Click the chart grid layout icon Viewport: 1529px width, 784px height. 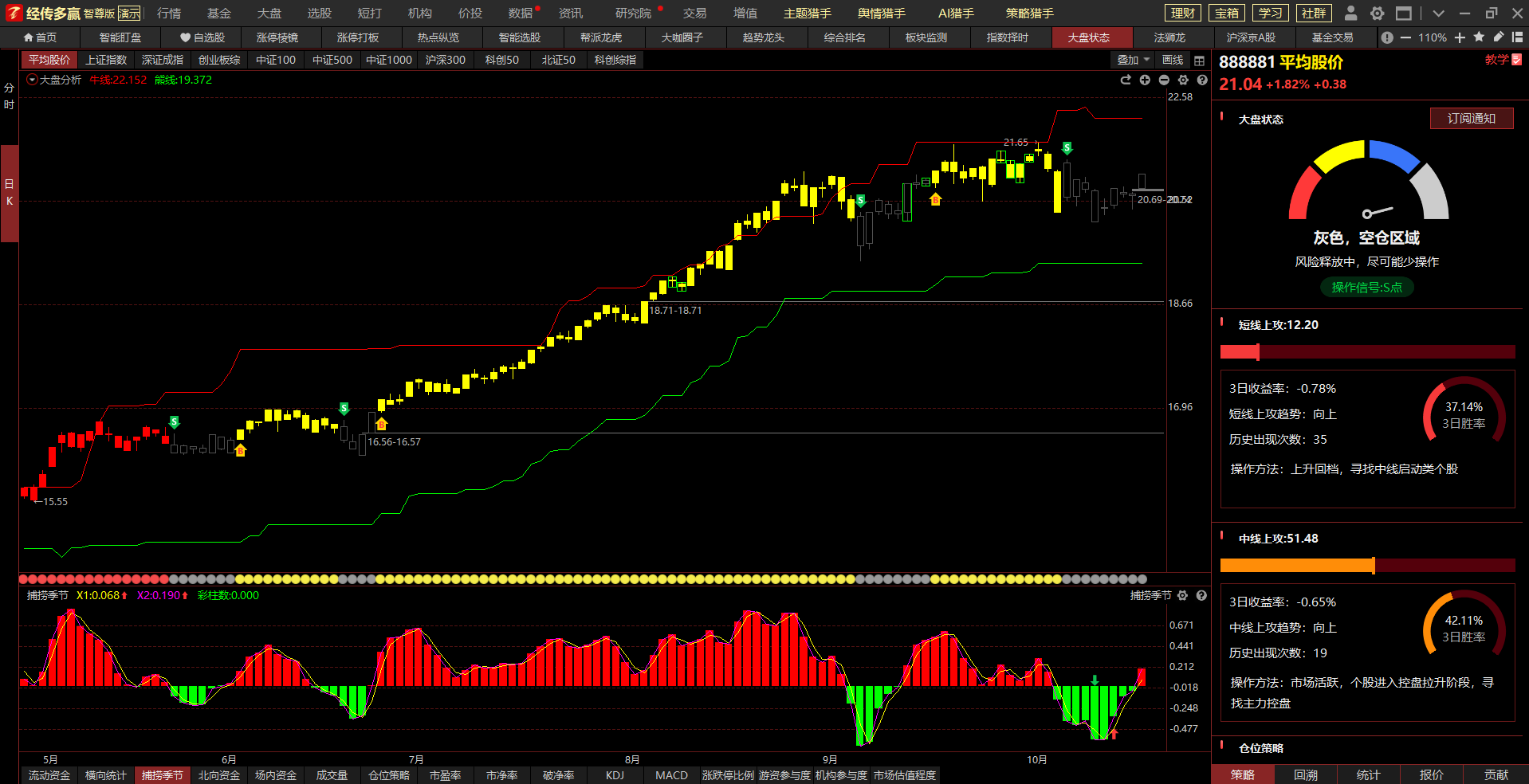pos(1199,61)
